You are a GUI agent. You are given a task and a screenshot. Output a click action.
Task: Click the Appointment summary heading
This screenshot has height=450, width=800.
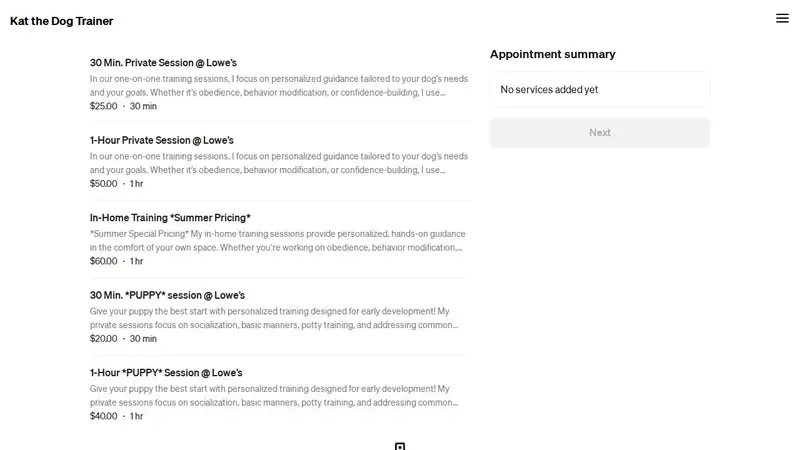[x=553, y=54]
